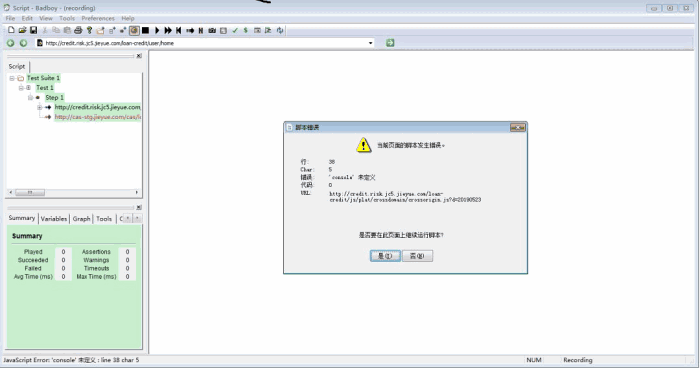This screenshot has height=368, width=700.
Task: Click the crossorigin.js URL text in the dialog
Action: (405, 197)
